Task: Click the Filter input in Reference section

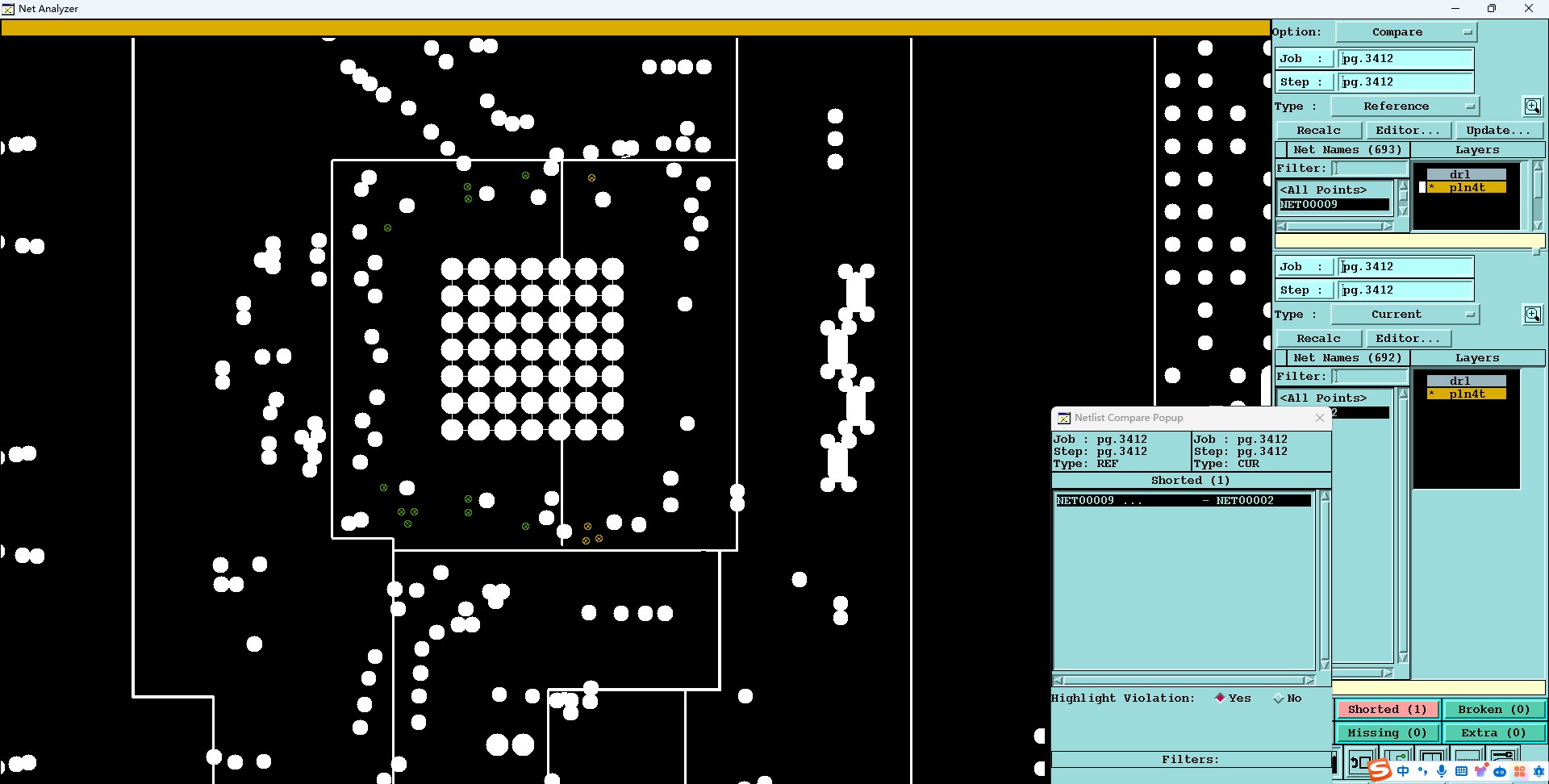Action: point(1370,169)
